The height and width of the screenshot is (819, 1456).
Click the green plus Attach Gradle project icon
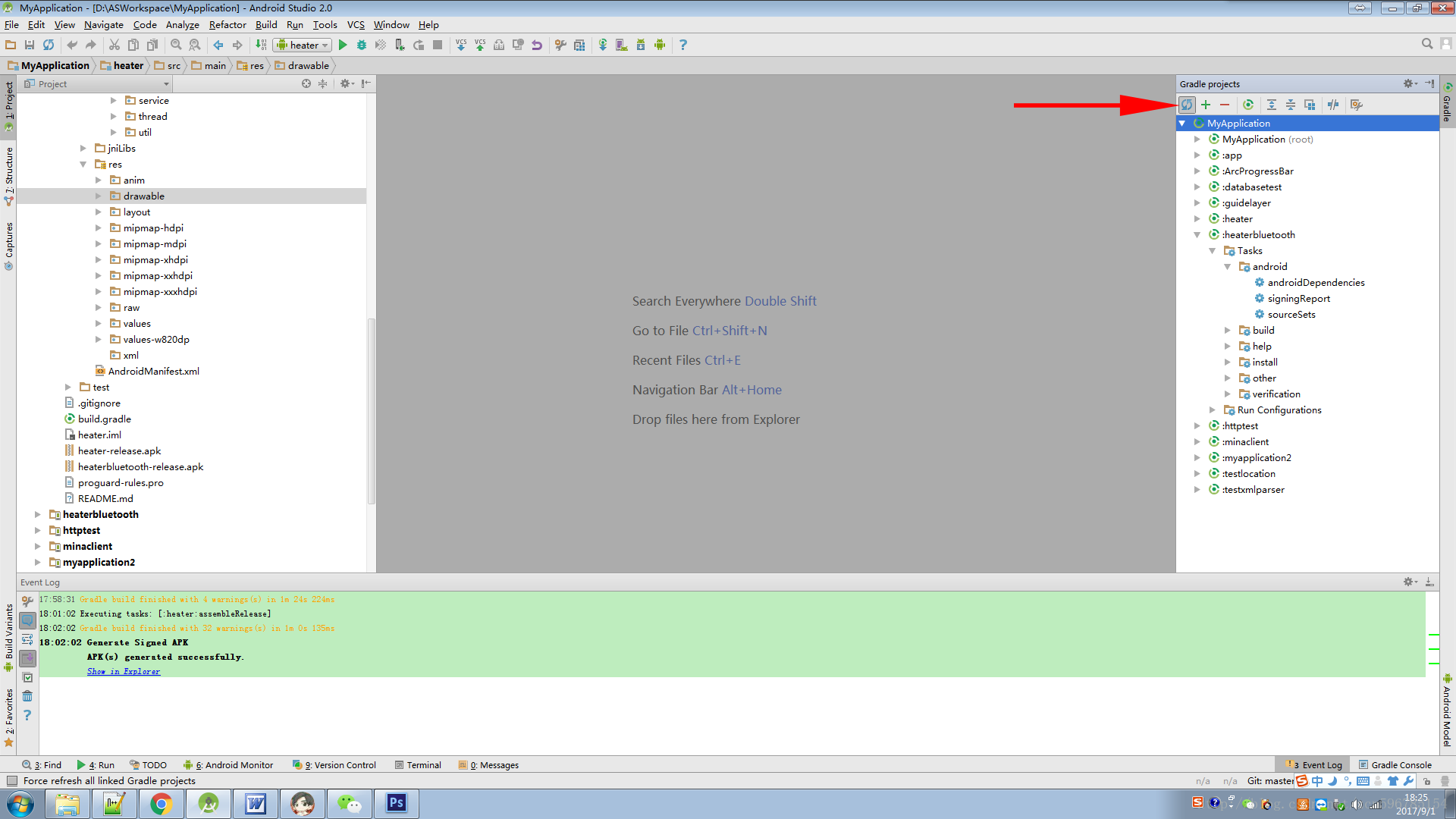pos(1206,105)
